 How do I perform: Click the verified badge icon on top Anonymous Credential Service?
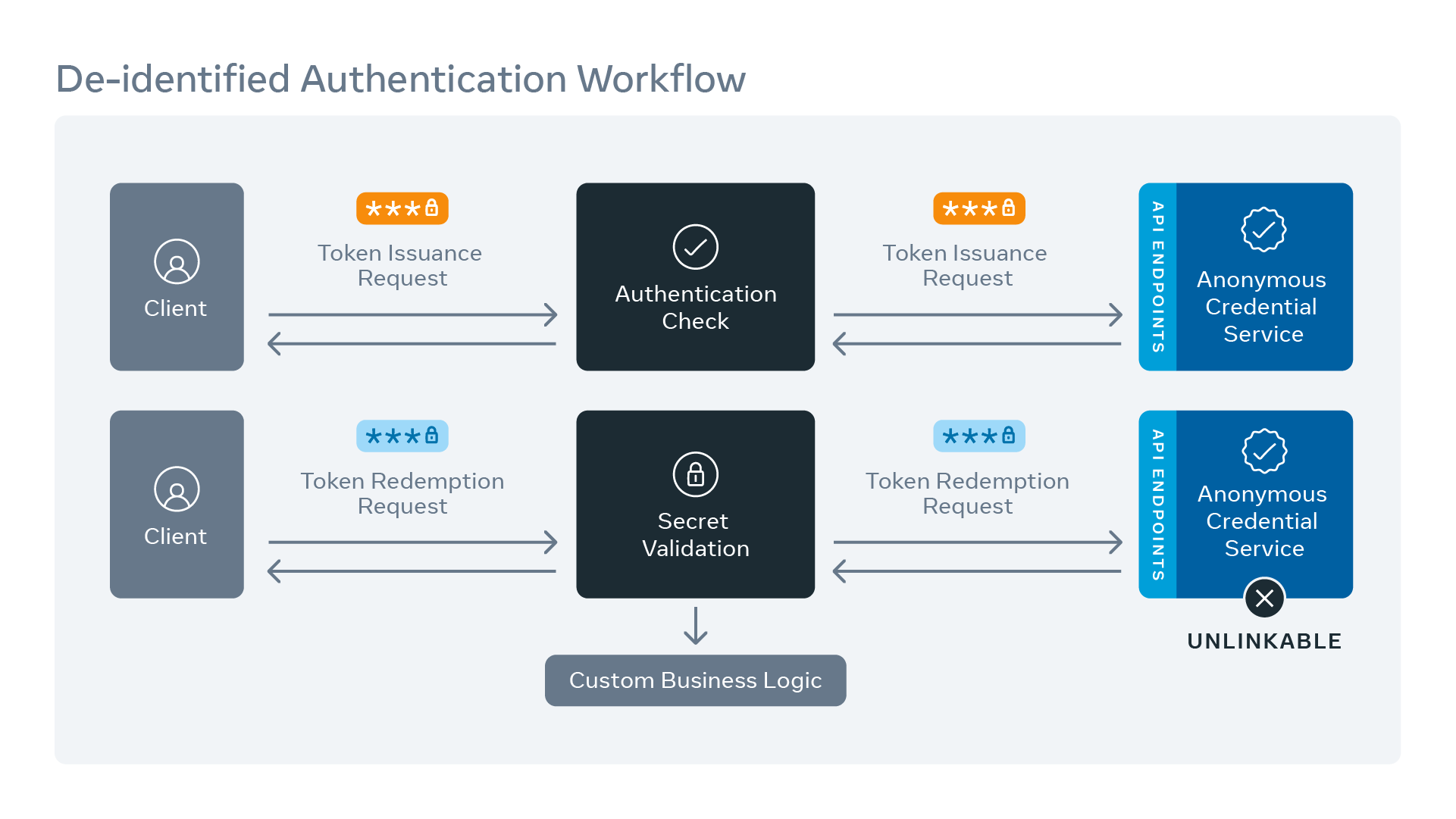1263,229
